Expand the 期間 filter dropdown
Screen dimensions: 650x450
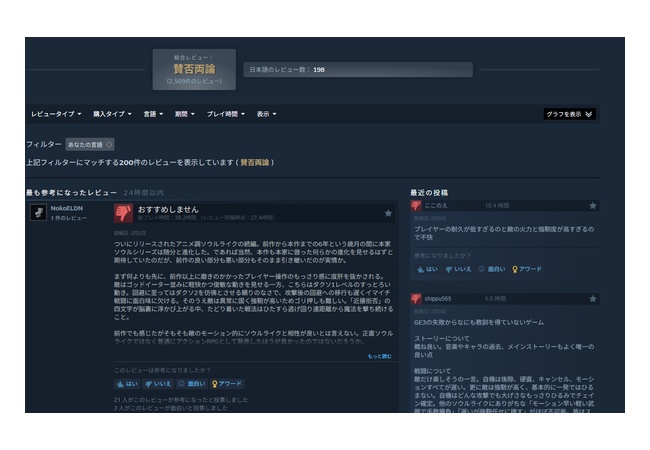click(184, 114)
